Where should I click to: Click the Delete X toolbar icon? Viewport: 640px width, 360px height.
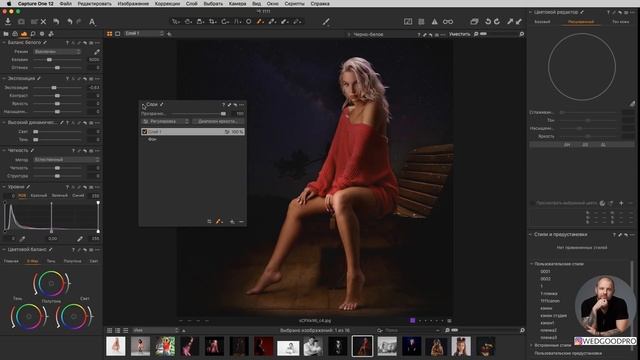(43, 22)
